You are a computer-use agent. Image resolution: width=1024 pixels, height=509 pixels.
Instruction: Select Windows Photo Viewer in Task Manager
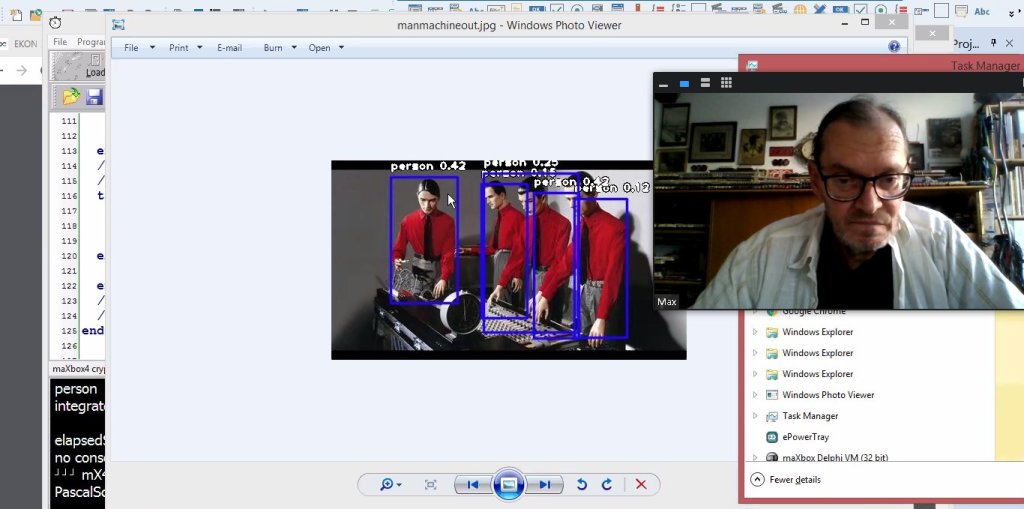(x=828, y=395)
